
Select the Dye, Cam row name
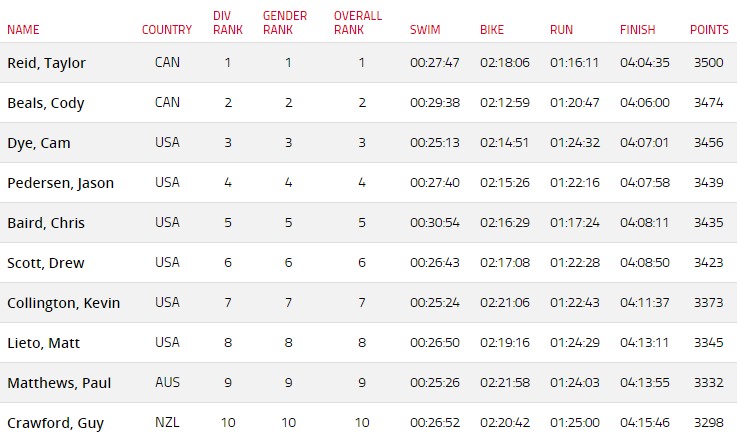[x=39, y=143]
